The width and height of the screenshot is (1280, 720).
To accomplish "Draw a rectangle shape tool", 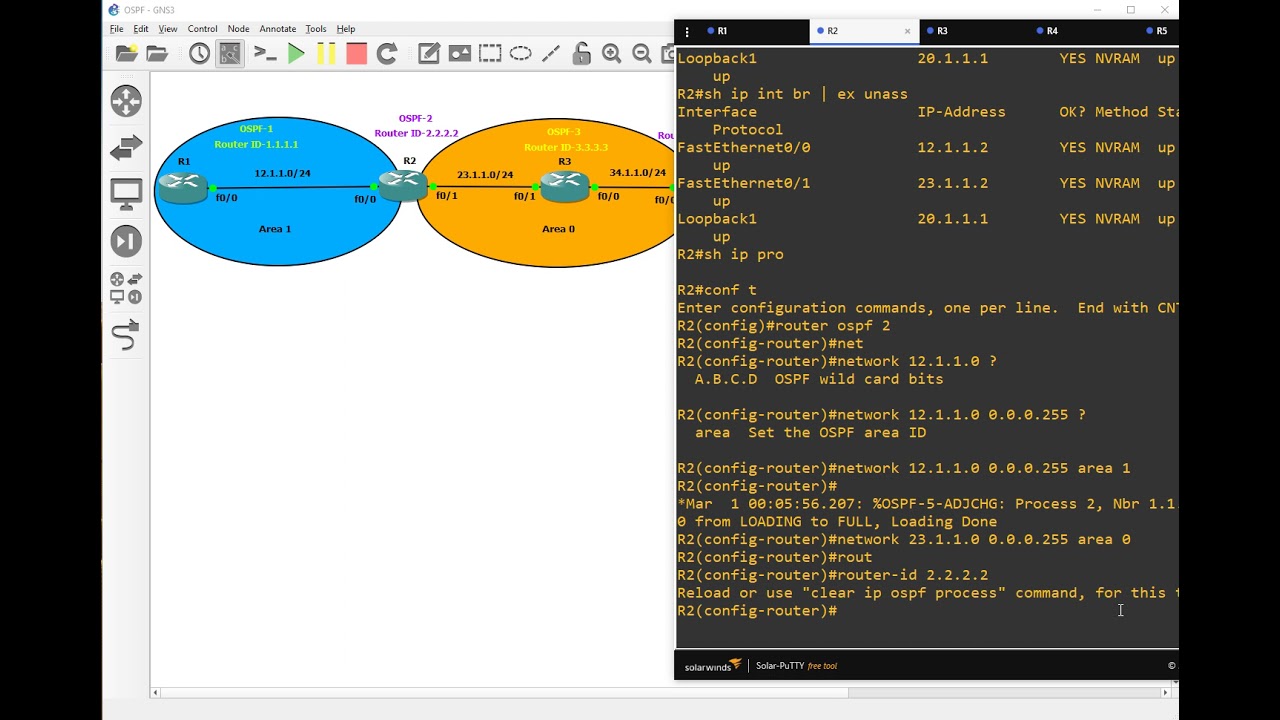I will point(490,54).
